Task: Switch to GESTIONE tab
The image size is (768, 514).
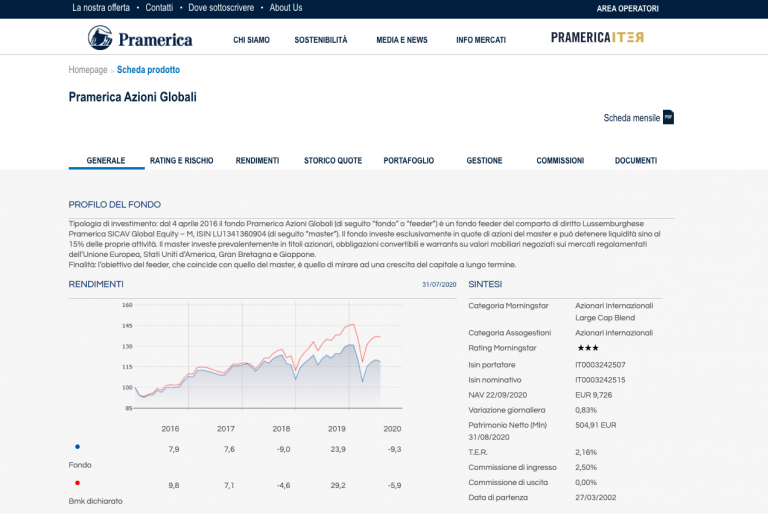Action: (484, 161)
